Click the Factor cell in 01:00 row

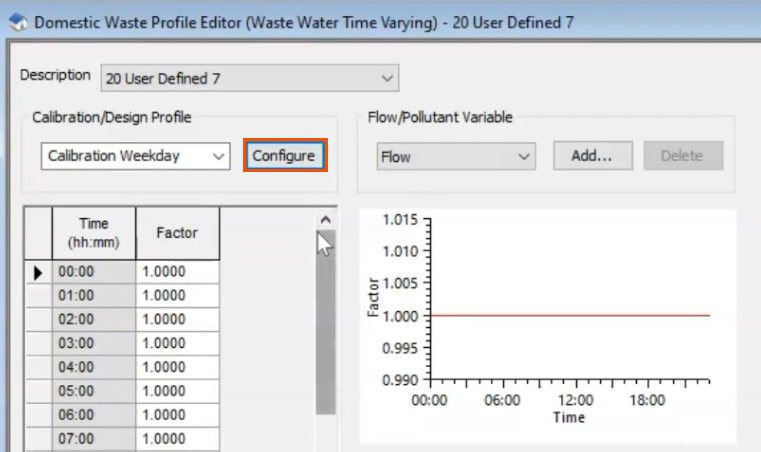click(x=178, y=295)
